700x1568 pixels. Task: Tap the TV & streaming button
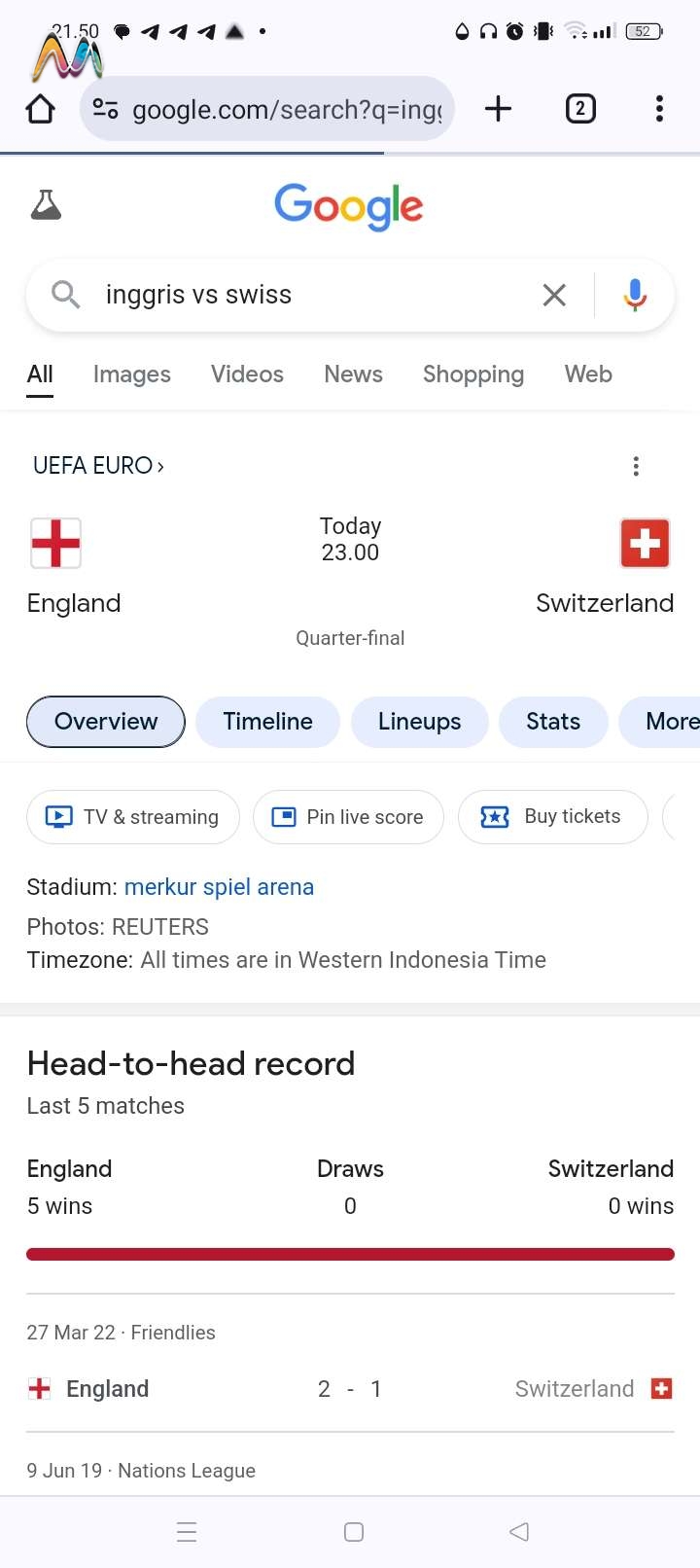coord(133,817)
